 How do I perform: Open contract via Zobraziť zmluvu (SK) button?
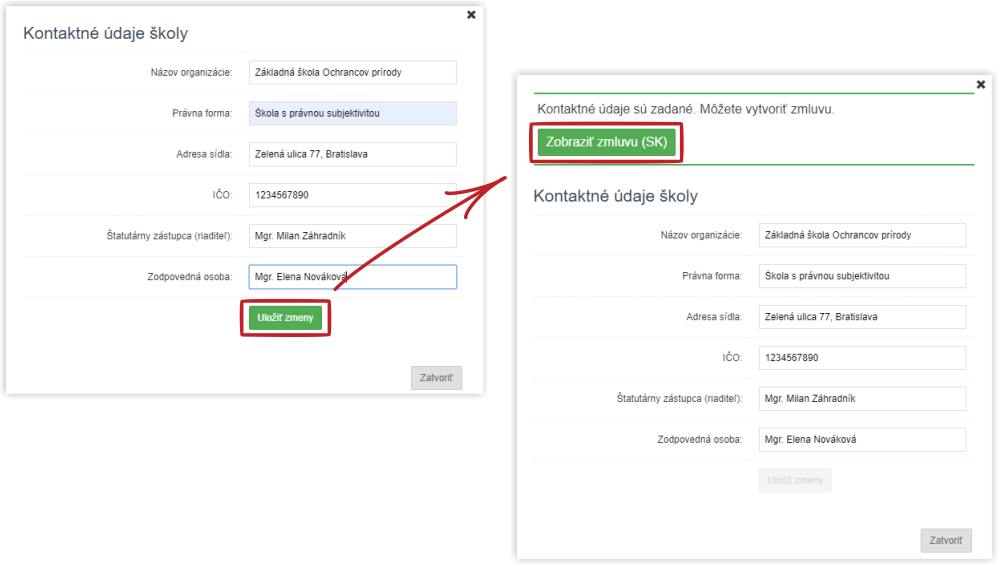pyautogui.click(x=606, y=142)
